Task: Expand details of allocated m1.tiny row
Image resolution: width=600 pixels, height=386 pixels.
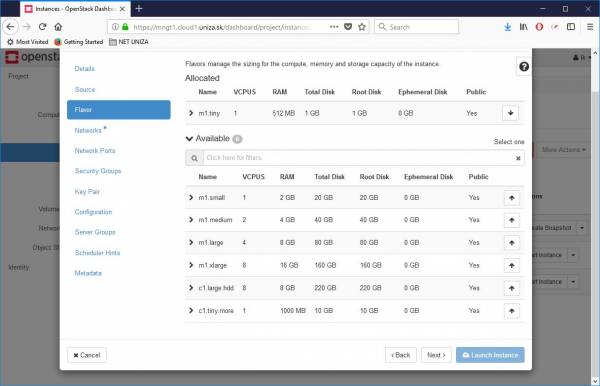Action: pyautogui.click(x=191, y=113)
